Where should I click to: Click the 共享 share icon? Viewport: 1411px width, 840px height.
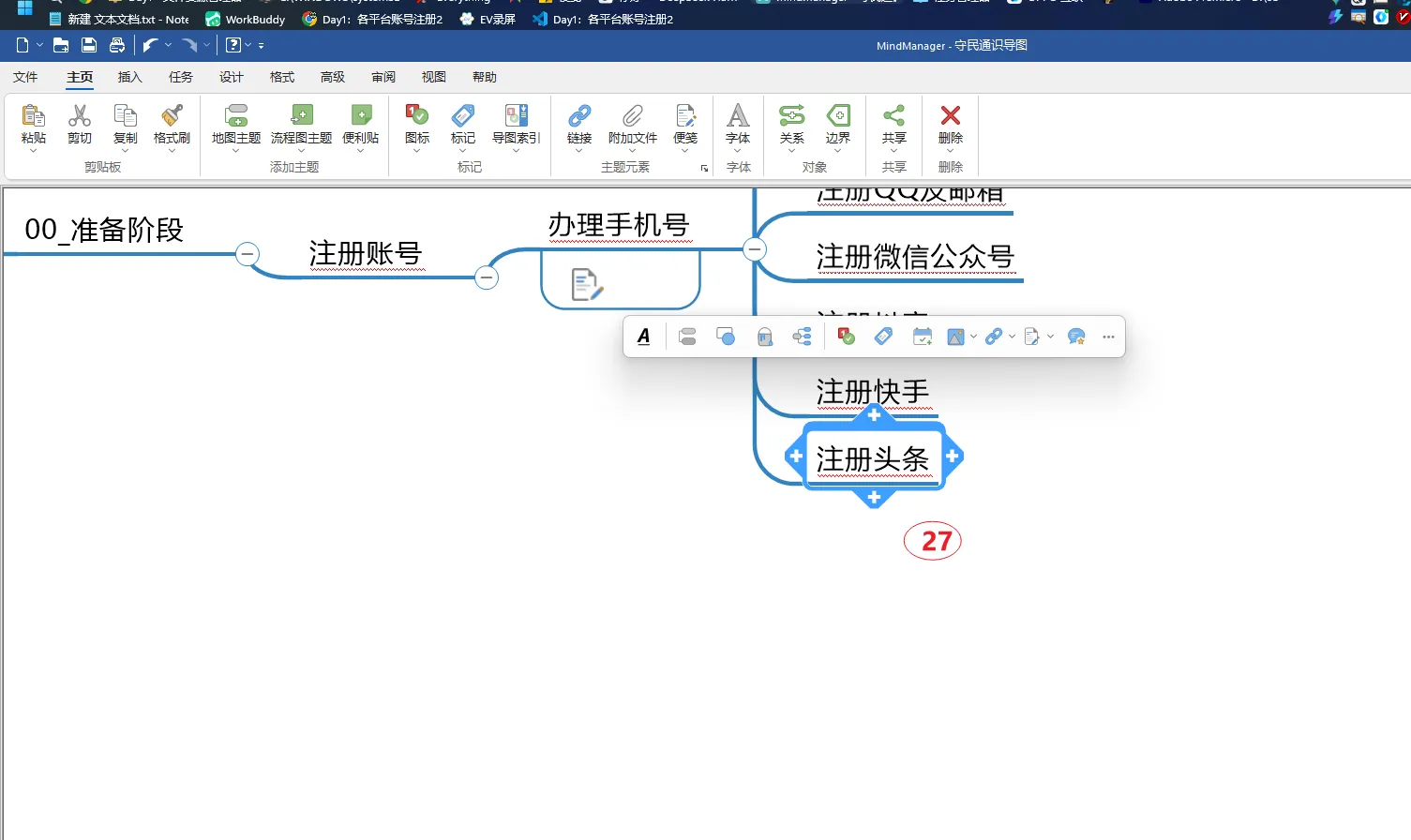894,116
